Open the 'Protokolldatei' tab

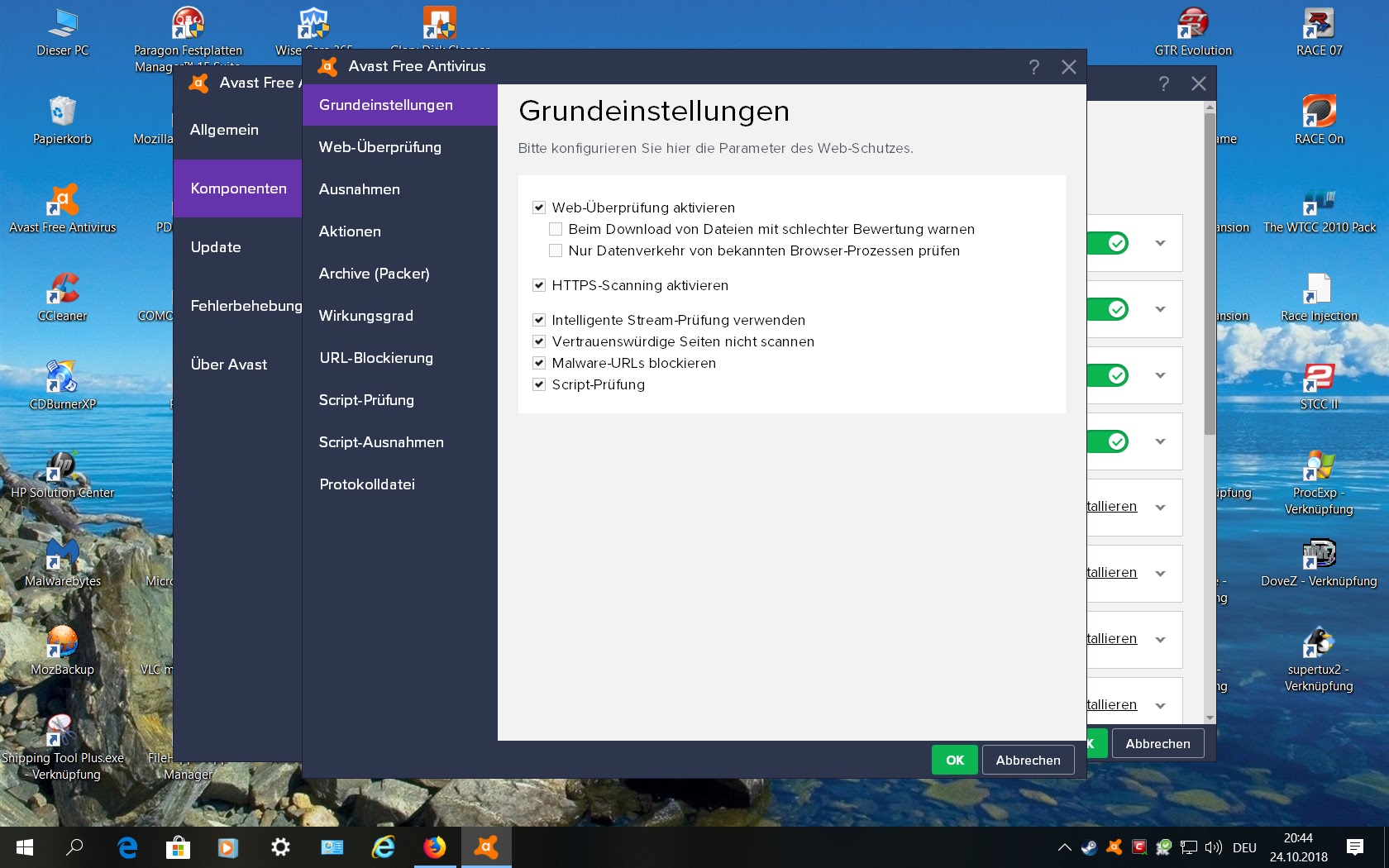click(x=400, y=484)
